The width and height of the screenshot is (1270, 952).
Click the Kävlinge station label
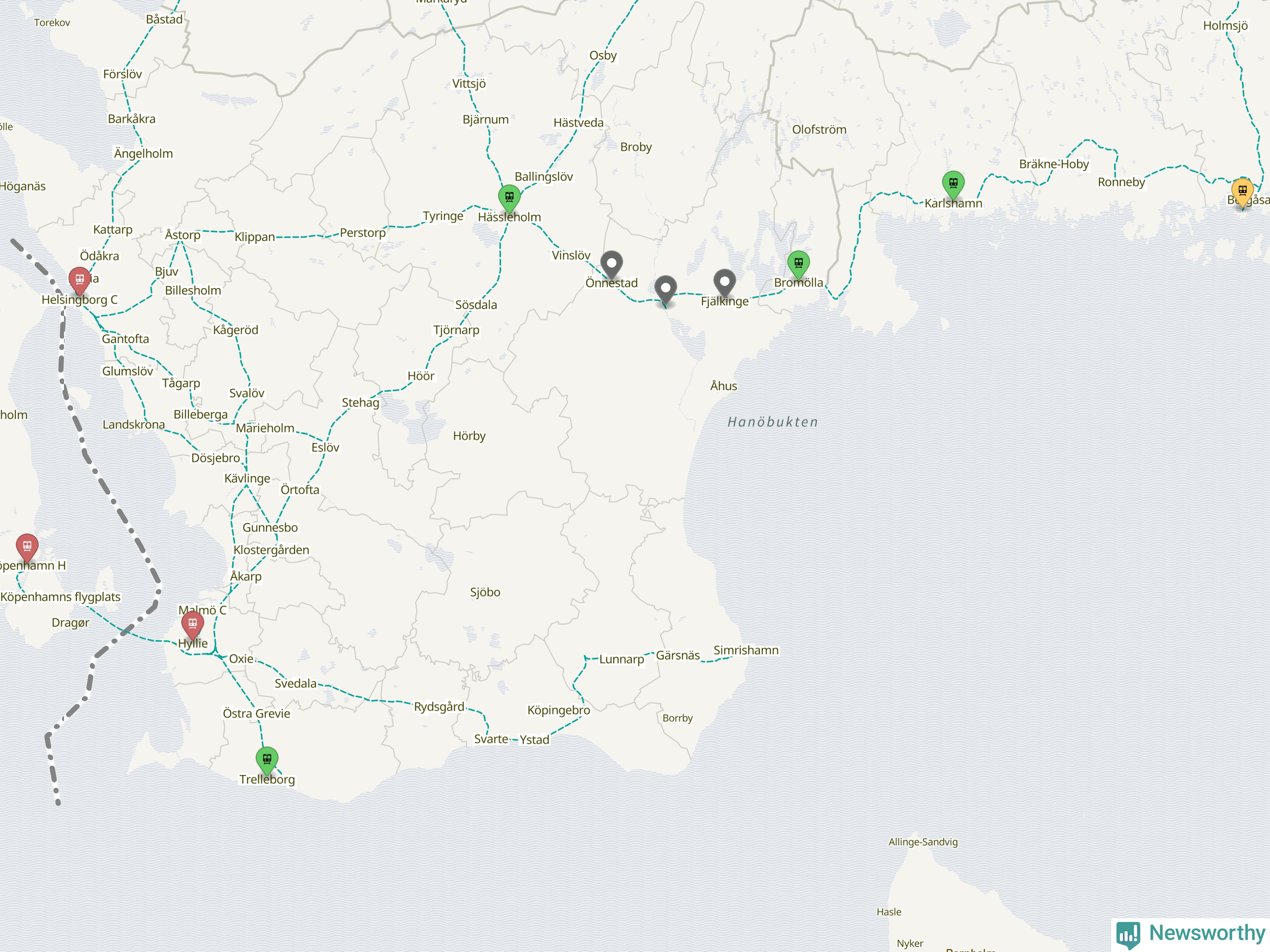(247, 478)
